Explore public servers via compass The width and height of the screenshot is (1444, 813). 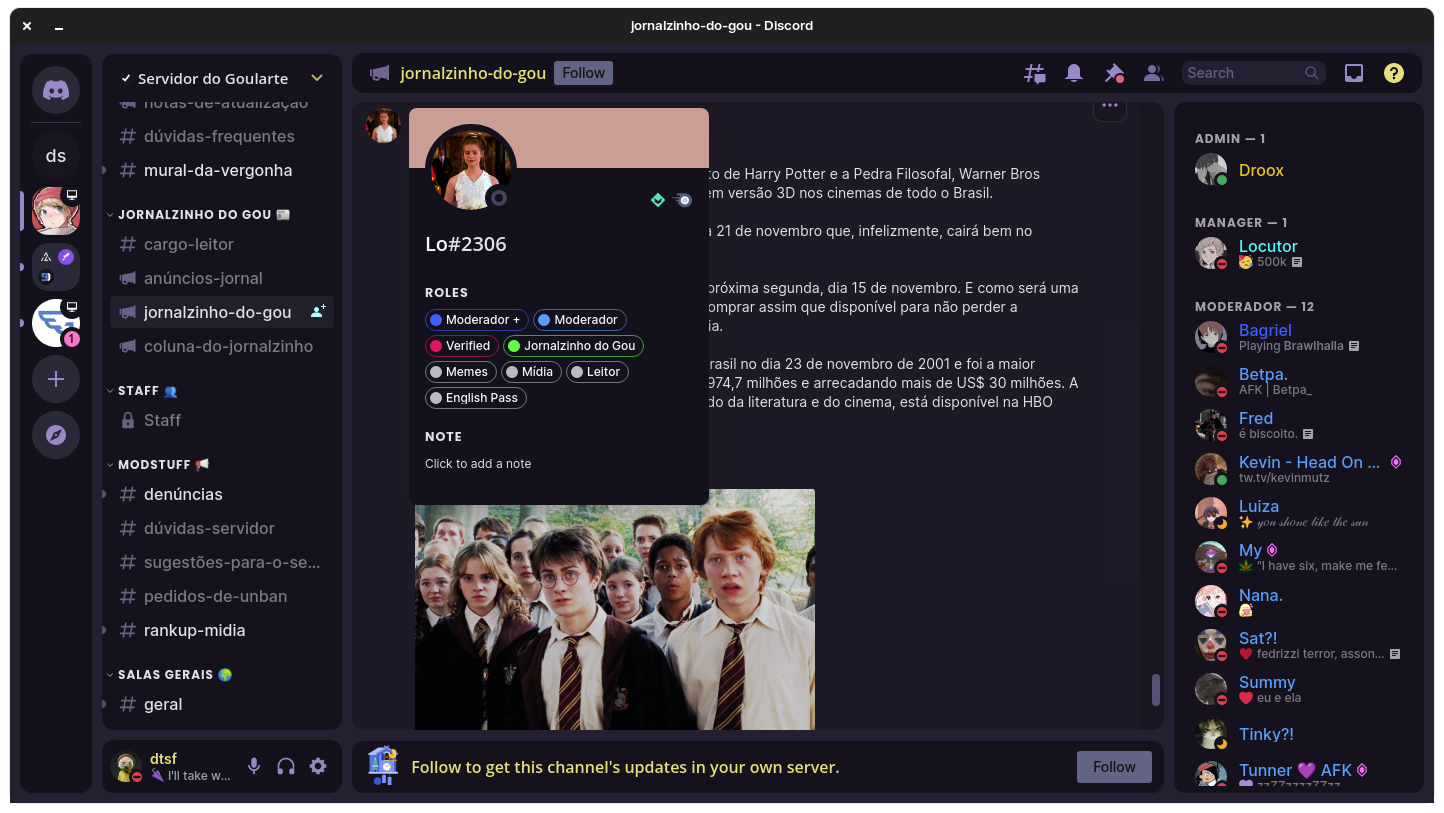click(56, 435)
